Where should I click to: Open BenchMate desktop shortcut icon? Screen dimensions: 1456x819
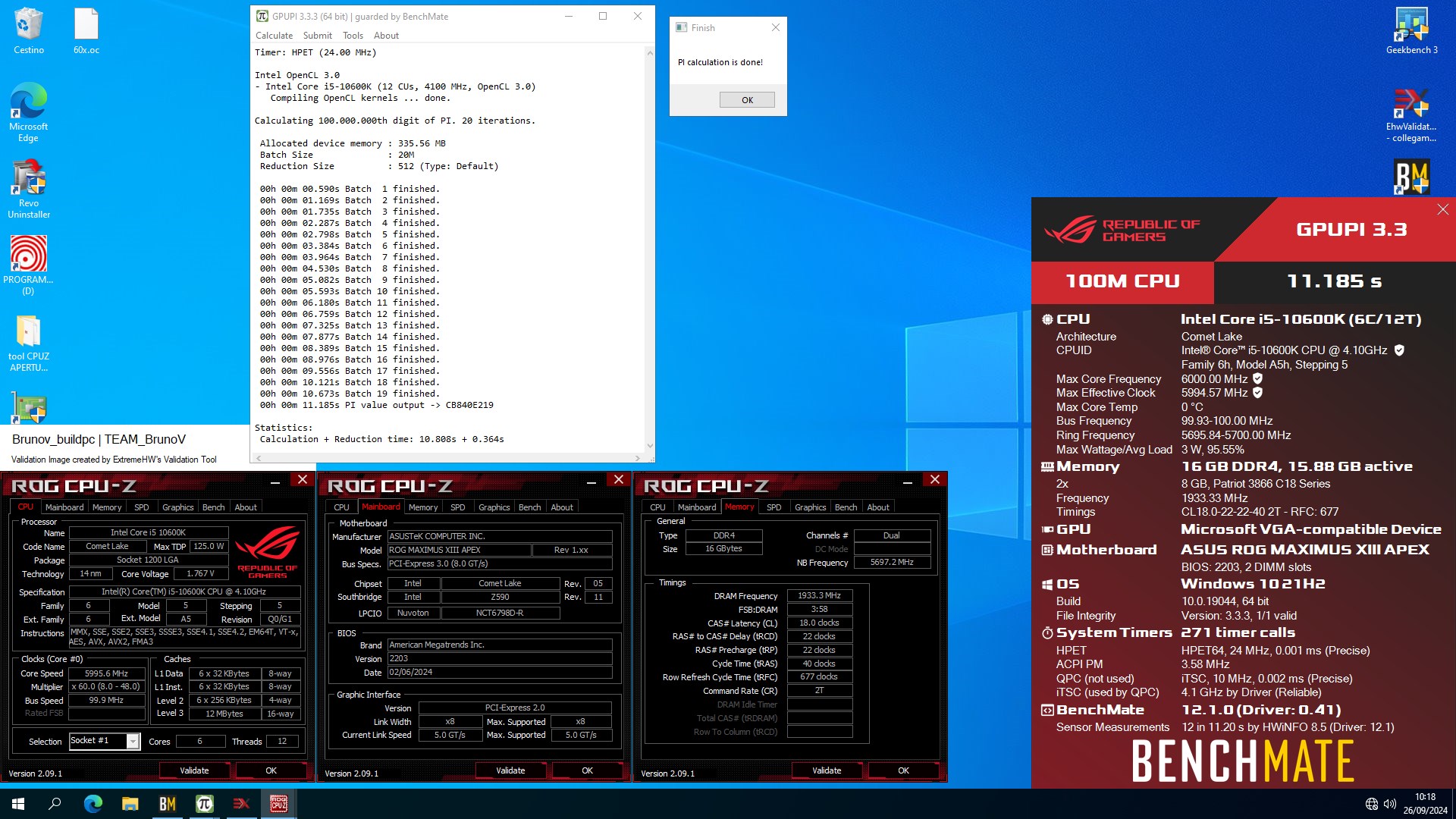coord(1411,177)
